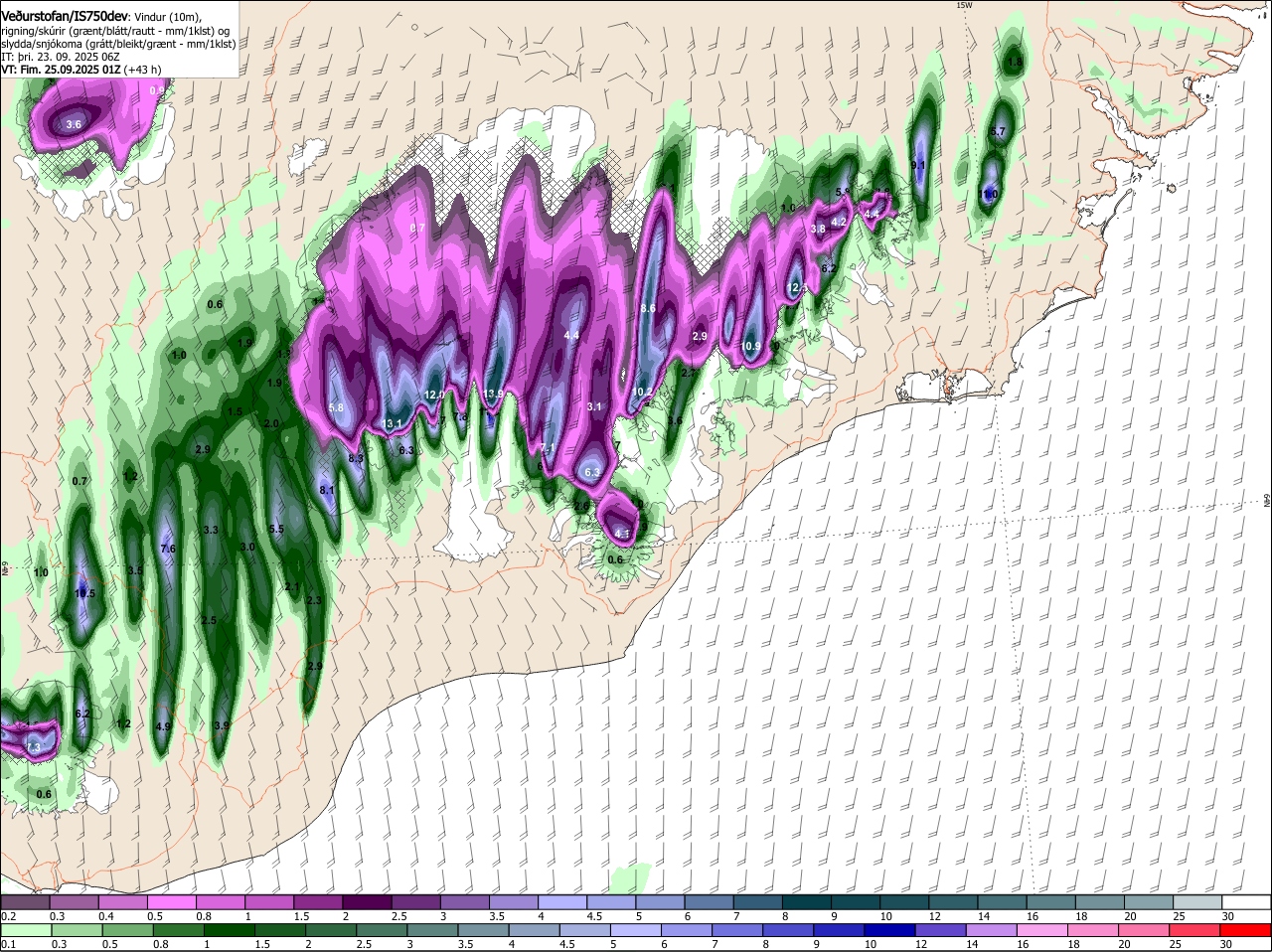Click the 2.7 value label
The width and height of the screenshot is (1272, 952).
(x=688, y=373)
